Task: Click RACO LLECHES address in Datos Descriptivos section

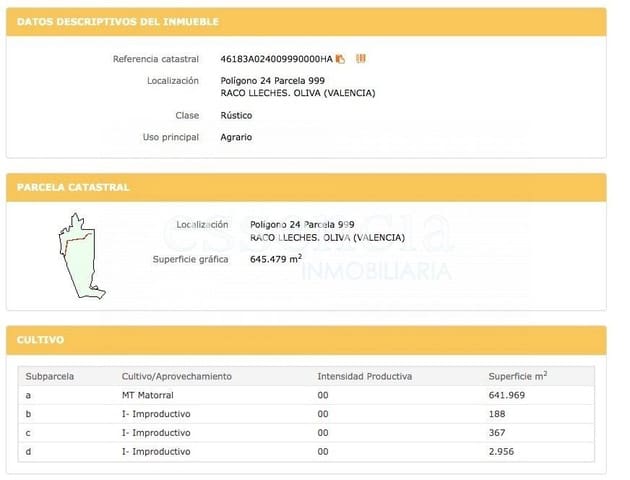Action: pos(298,93)
